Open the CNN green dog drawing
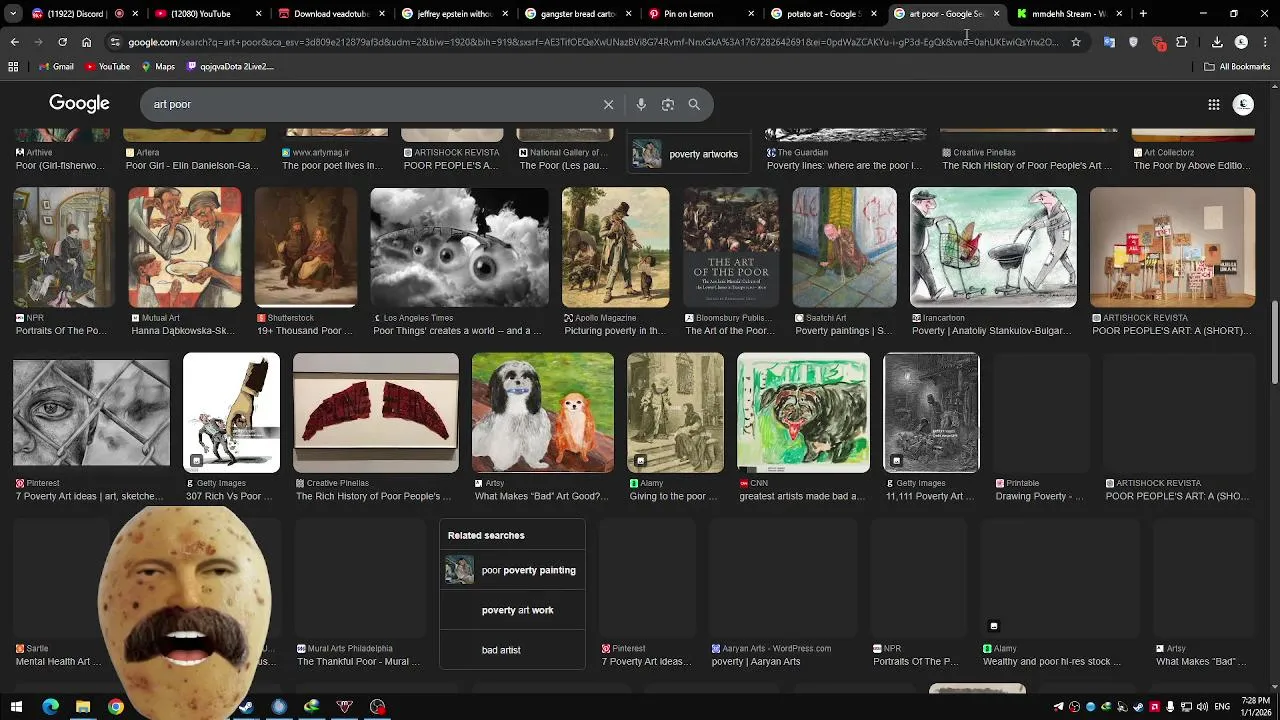 point(803,412)
